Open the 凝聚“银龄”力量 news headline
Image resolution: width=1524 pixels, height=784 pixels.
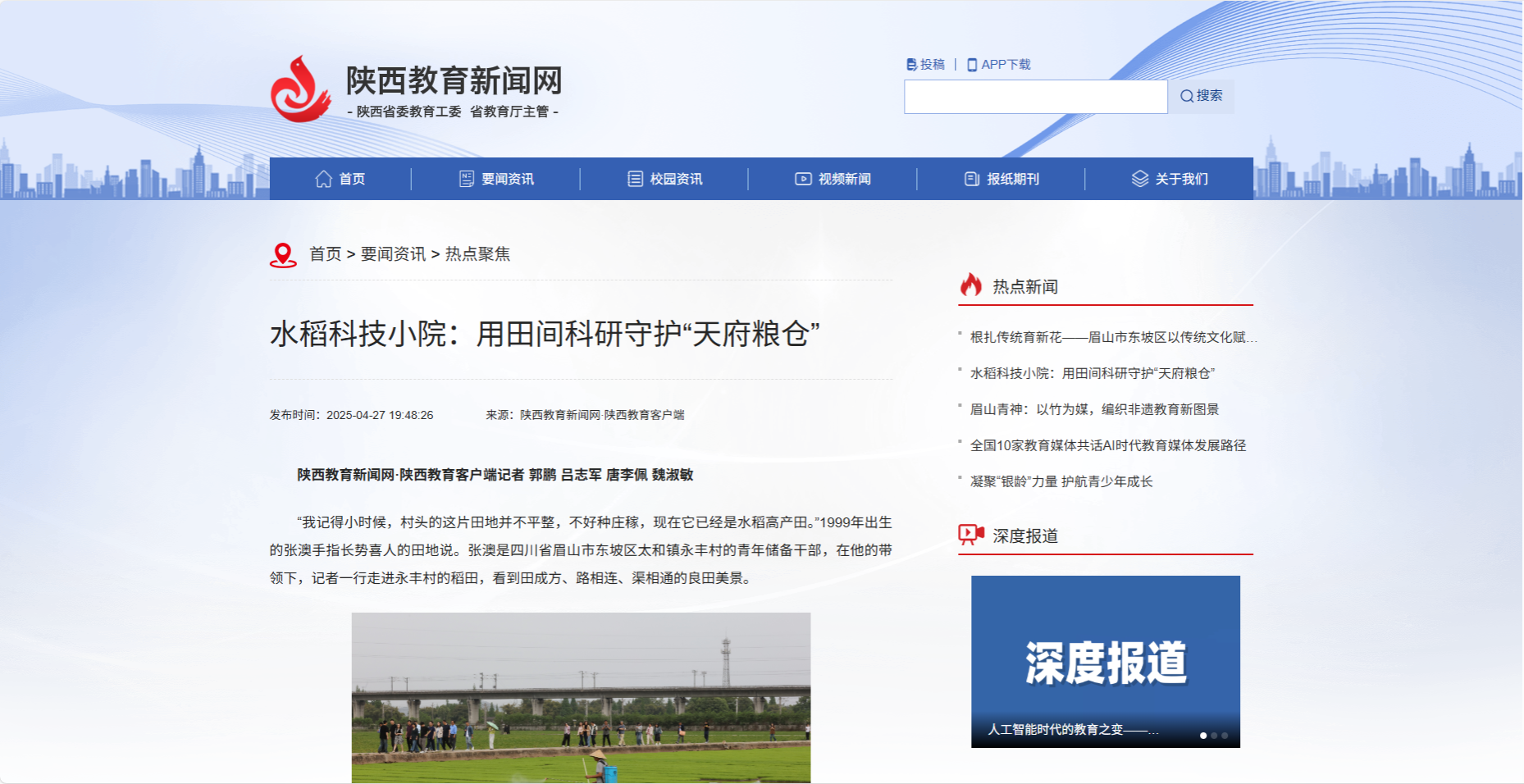(x=1061, y=481)
